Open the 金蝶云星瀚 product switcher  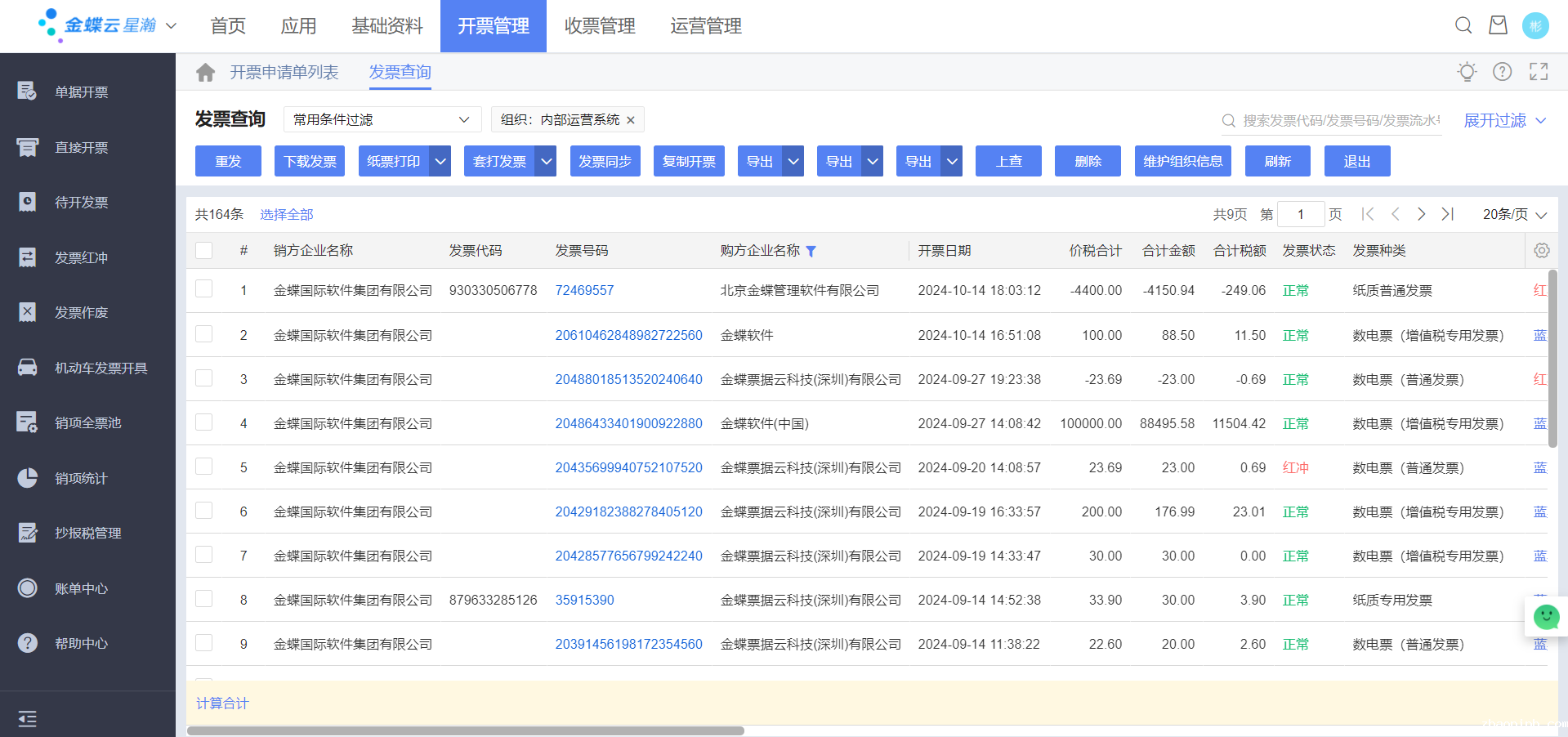tap(107, 25)
